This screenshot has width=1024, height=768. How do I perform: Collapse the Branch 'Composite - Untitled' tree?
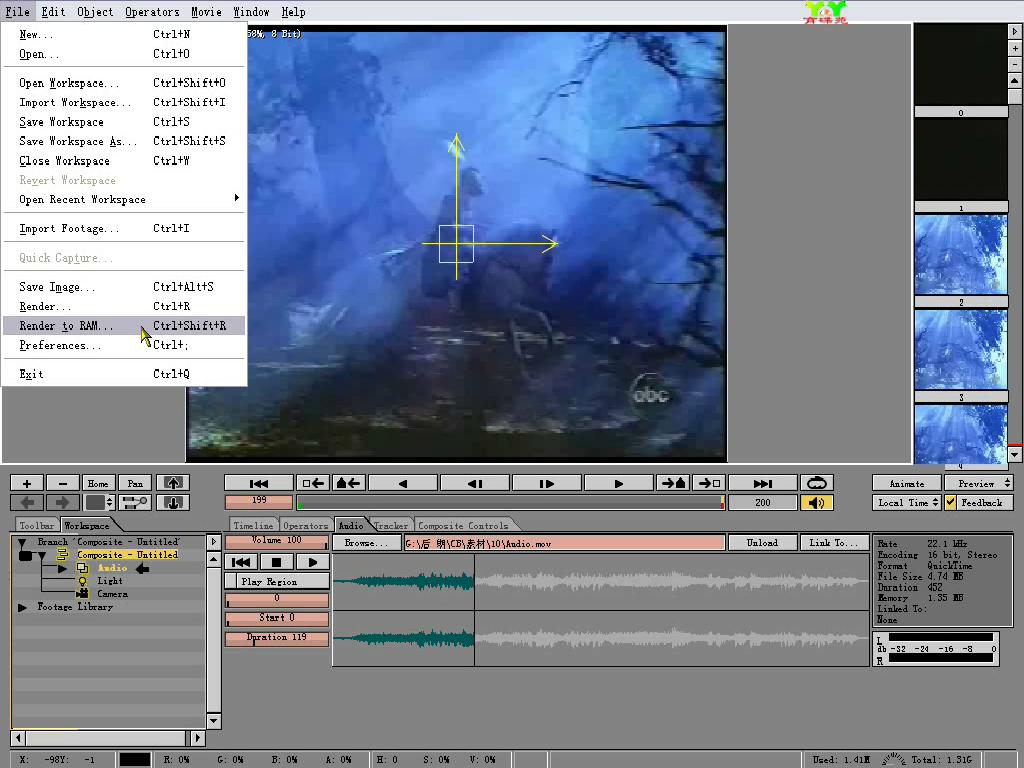[22, 542]
